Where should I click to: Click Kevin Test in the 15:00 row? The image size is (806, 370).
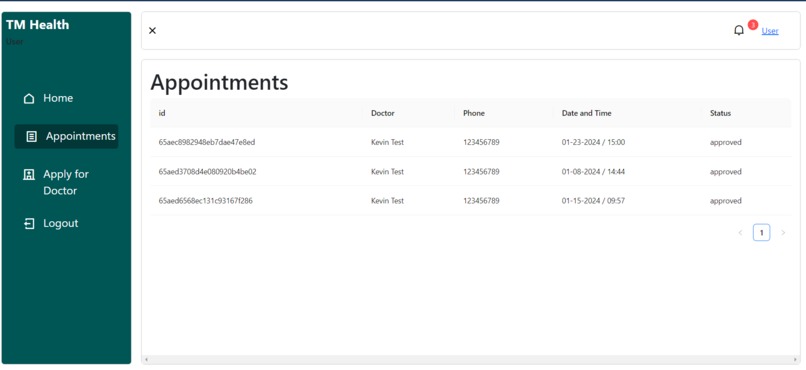point(387,142)
